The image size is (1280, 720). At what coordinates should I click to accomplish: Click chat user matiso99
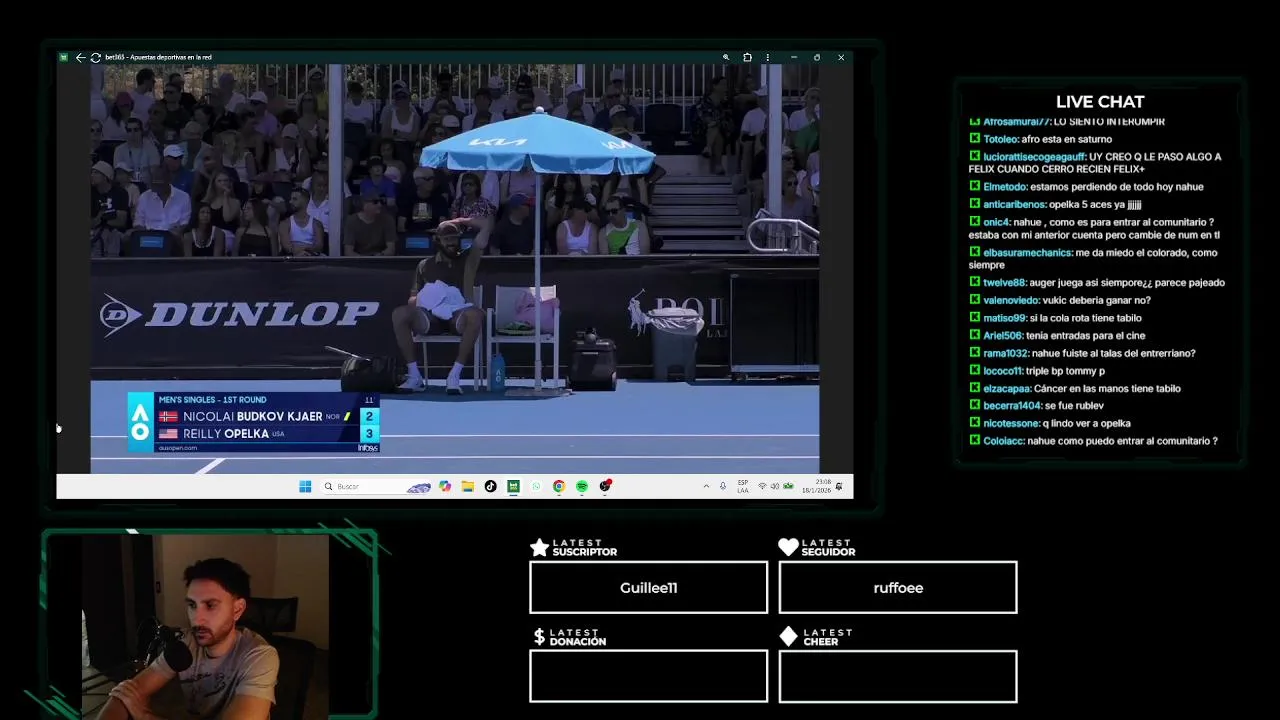tap(1005, 318)
